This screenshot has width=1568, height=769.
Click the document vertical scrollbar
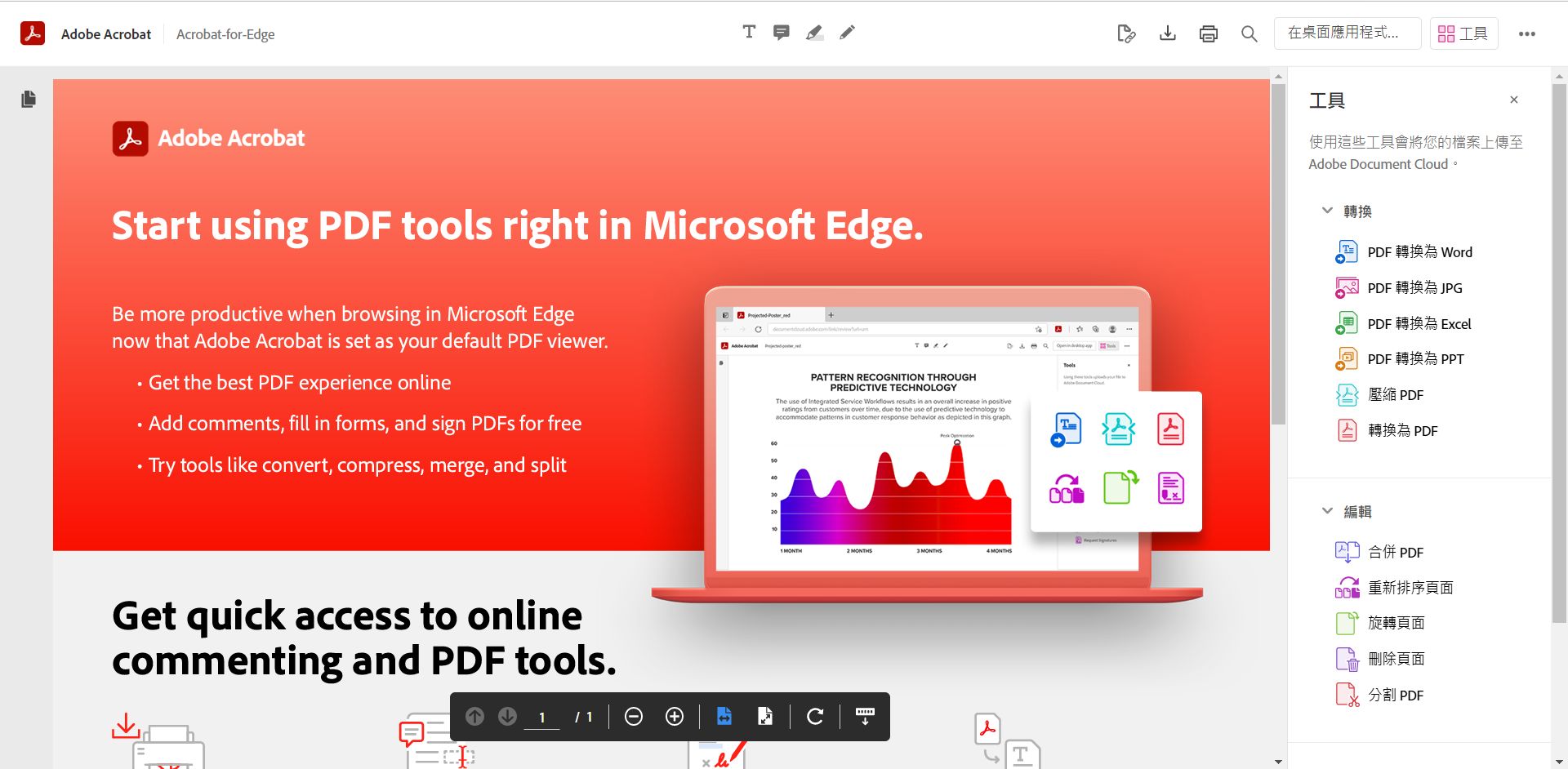coord(1278,253)
